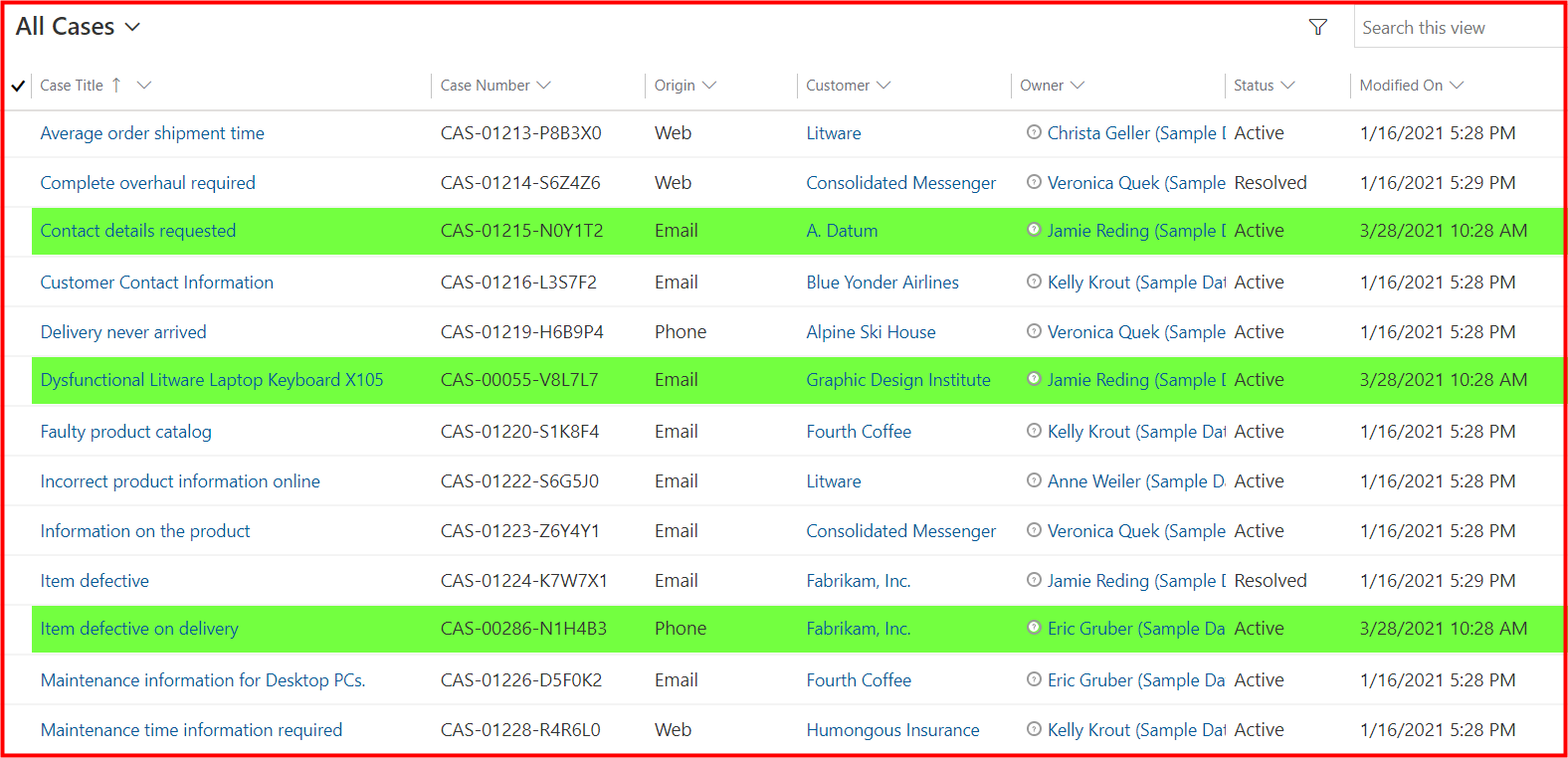Select case number CAS-01226-D5F0K2
This screenshot has height=758, width=1568.
[x=521, y=680]
